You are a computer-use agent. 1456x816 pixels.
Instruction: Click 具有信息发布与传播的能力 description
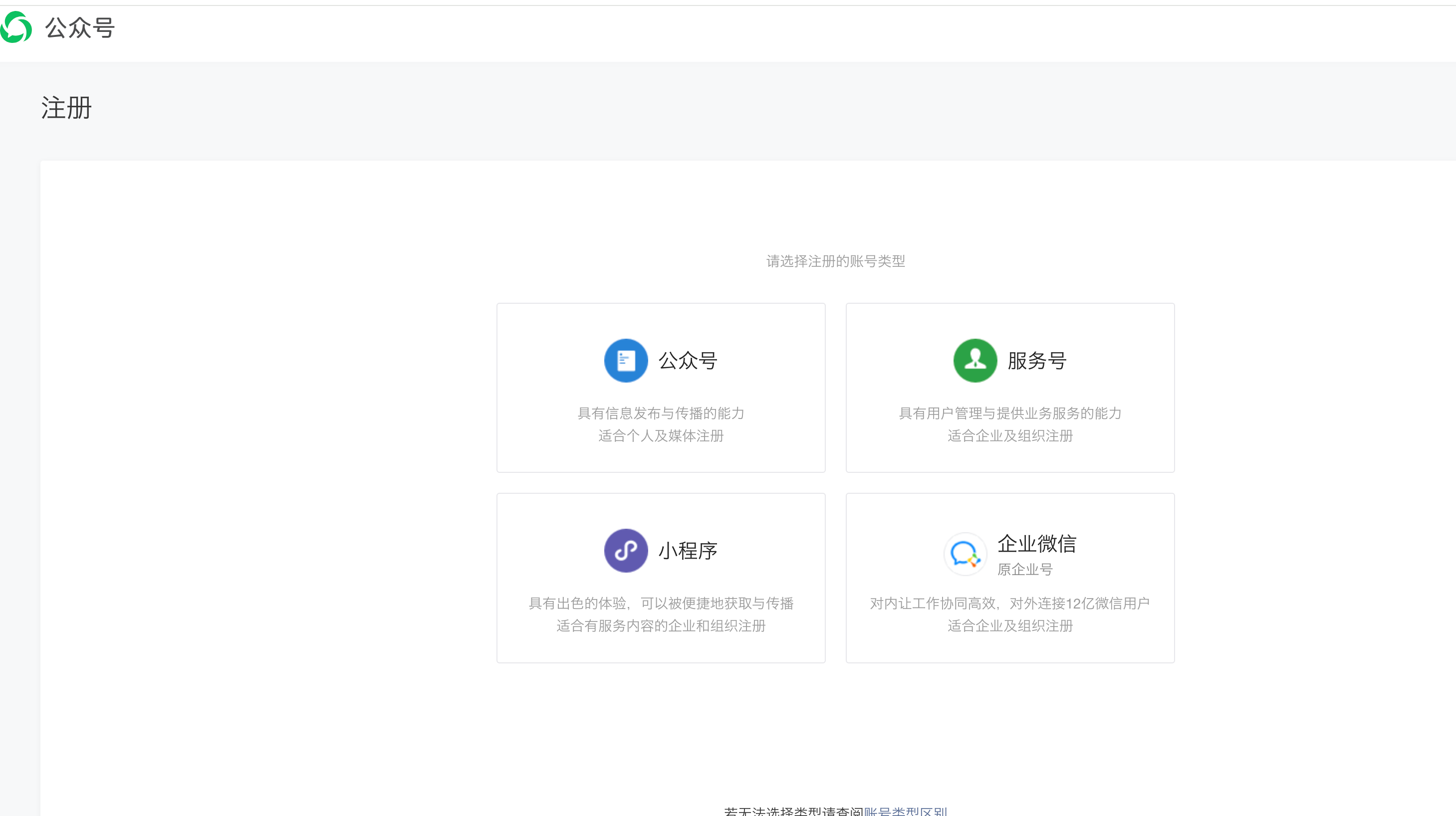point(661,413)
